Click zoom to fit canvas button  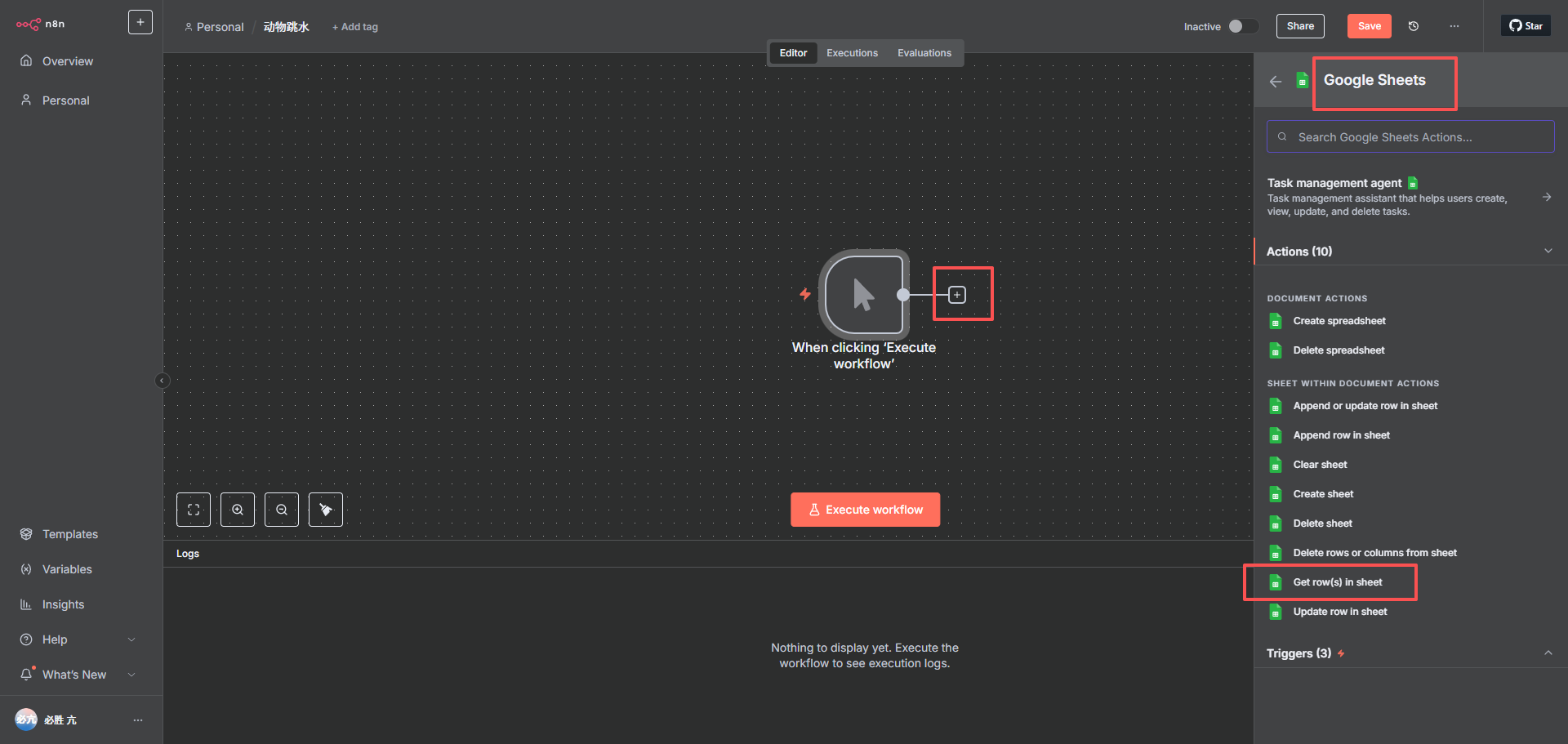(194, 510)
